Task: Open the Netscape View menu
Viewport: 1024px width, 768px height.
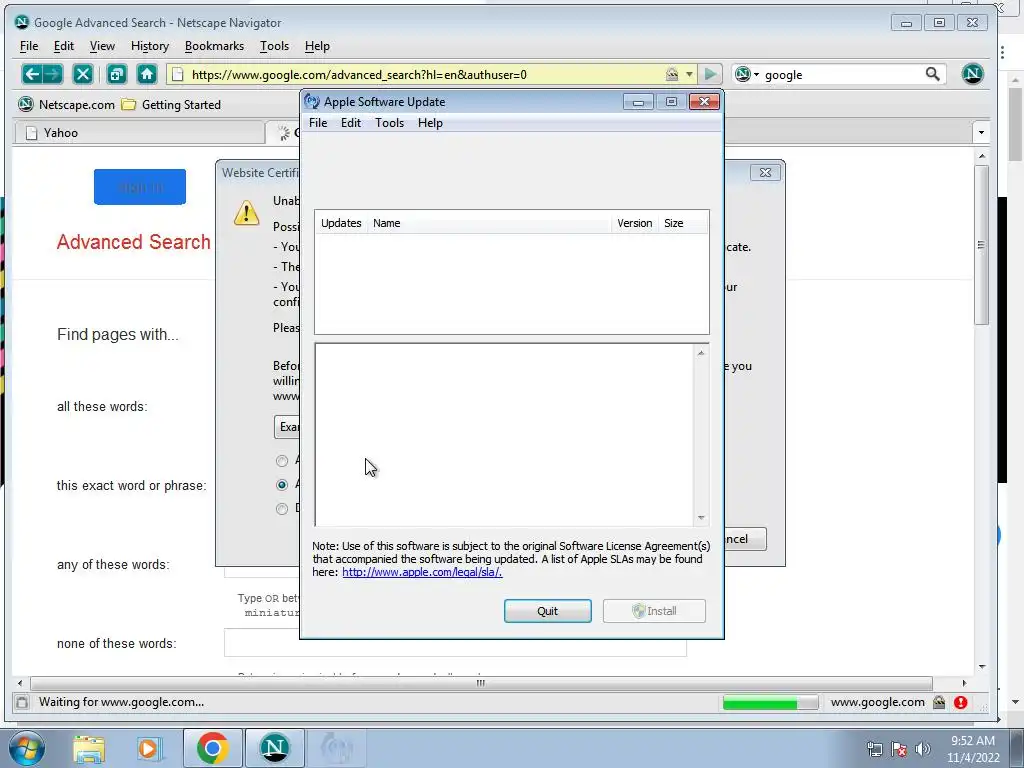Action: [102, 46]
